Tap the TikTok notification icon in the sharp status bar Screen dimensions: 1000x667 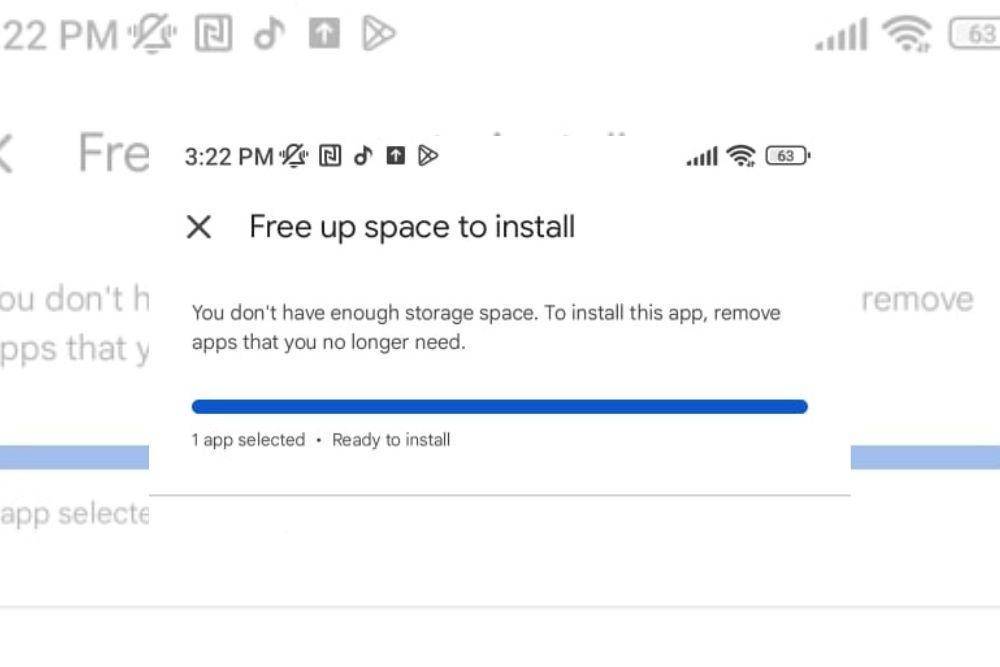coord(363,156)
